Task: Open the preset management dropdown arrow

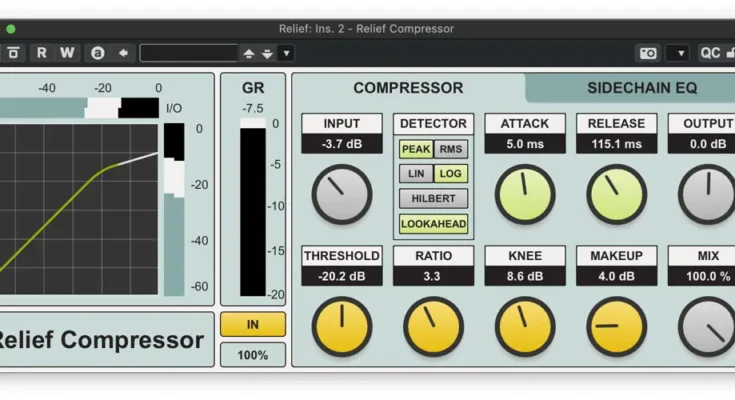Action: tap(286, 53)
